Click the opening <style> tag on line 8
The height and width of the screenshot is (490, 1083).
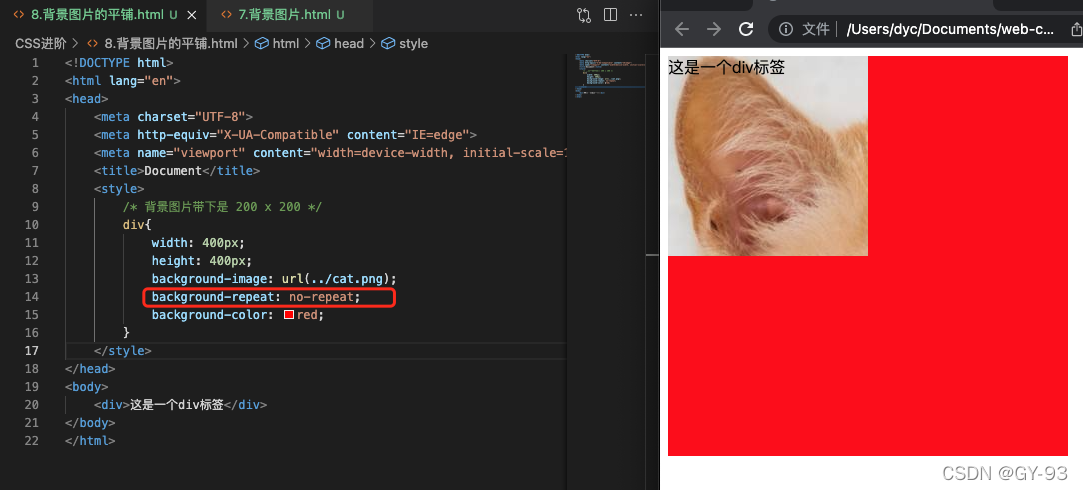(x=119, y=189)
